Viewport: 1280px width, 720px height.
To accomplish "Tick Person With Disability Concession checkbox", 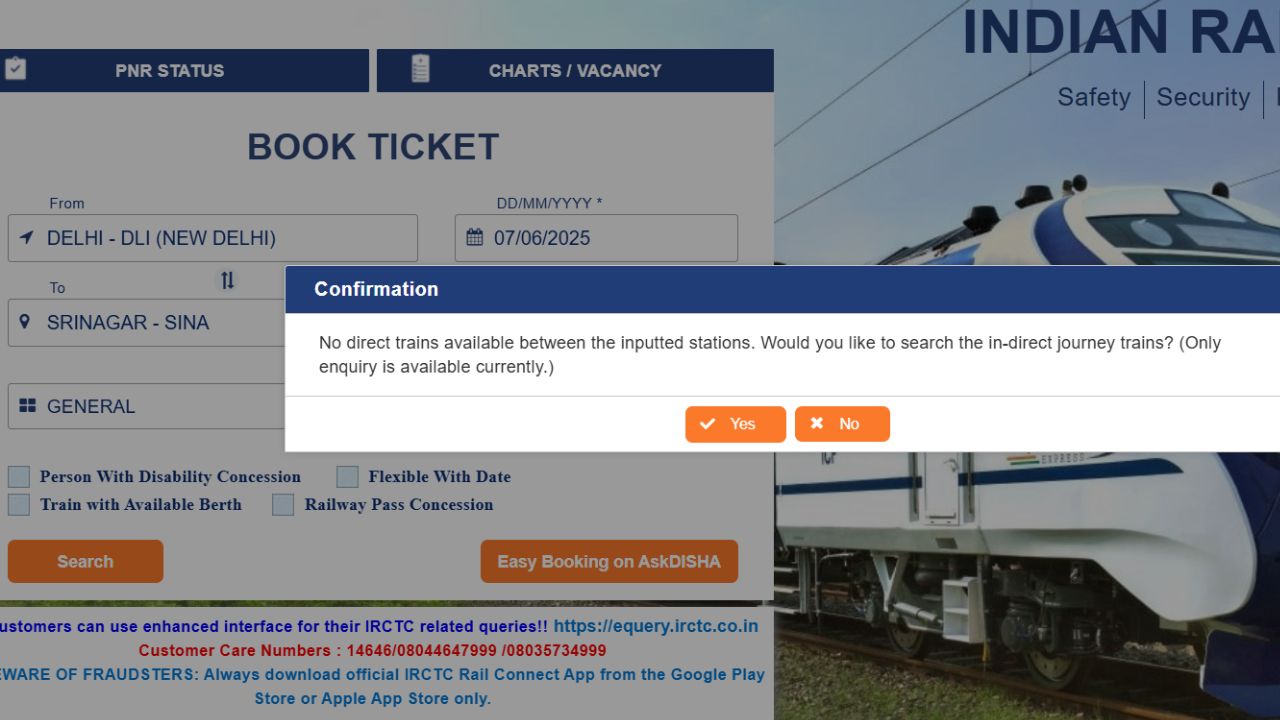I will [19, 476].
